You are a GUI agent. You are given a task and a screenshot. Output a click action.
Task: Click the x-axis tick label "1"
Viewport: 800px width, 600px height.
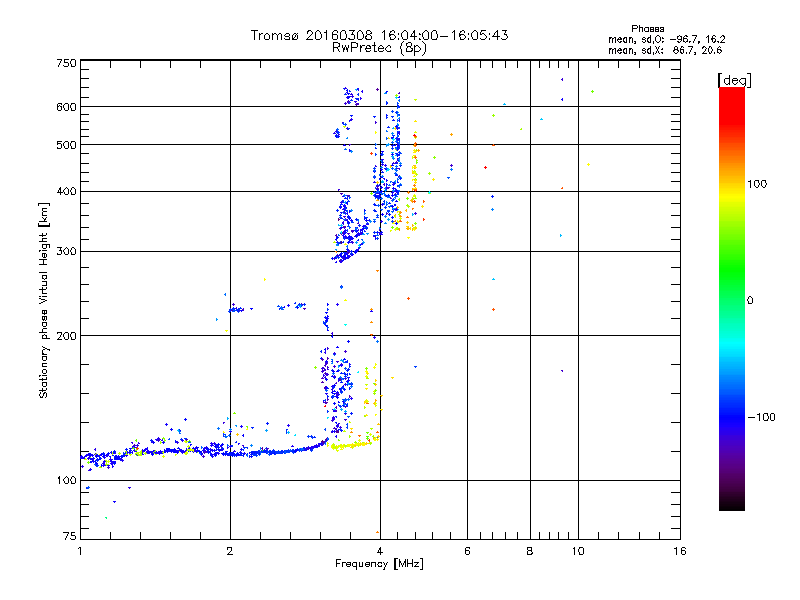(80, 551)
